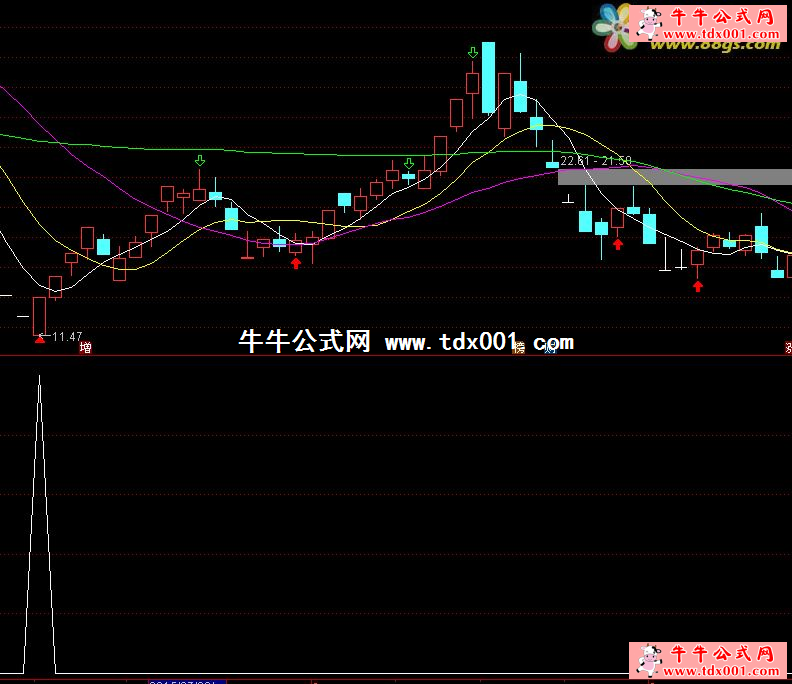792x684 pixels.
Task: Select the 11.47 lowest price label
Action: (67, 336)
